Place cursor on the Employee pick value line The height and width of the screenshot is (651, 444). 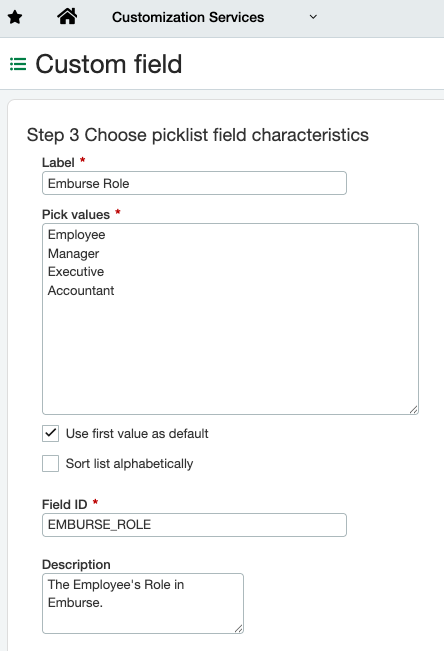pyautogui.click(x=76, y=235)
